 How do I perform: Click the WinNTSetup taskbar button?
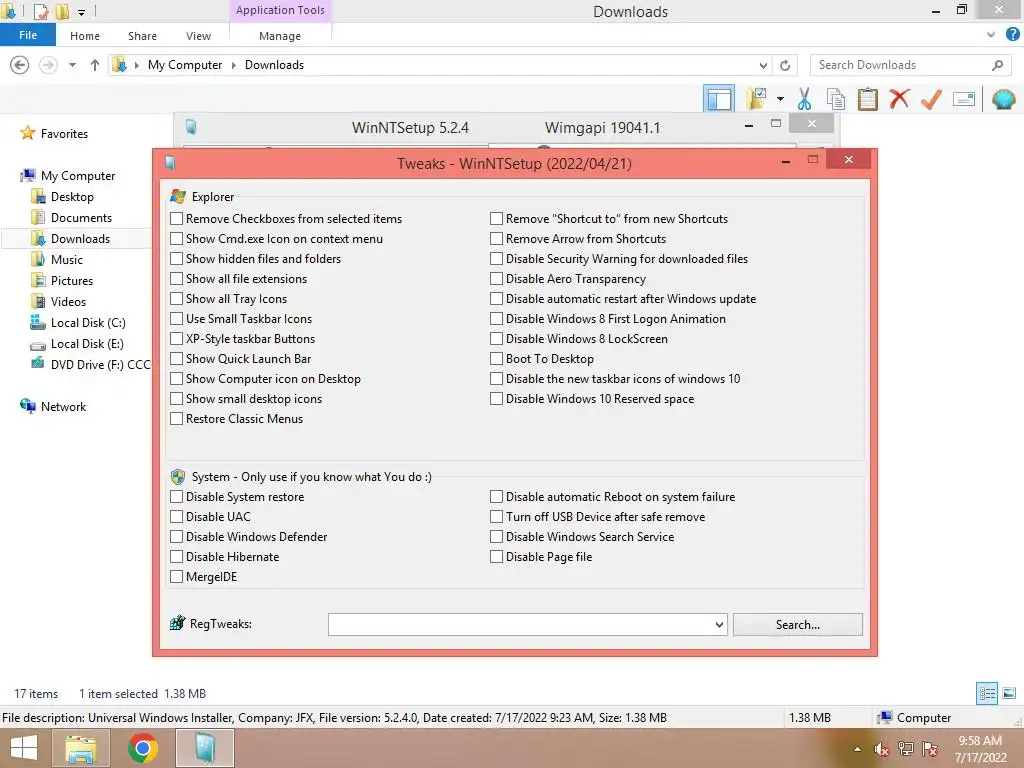[204, 748]
